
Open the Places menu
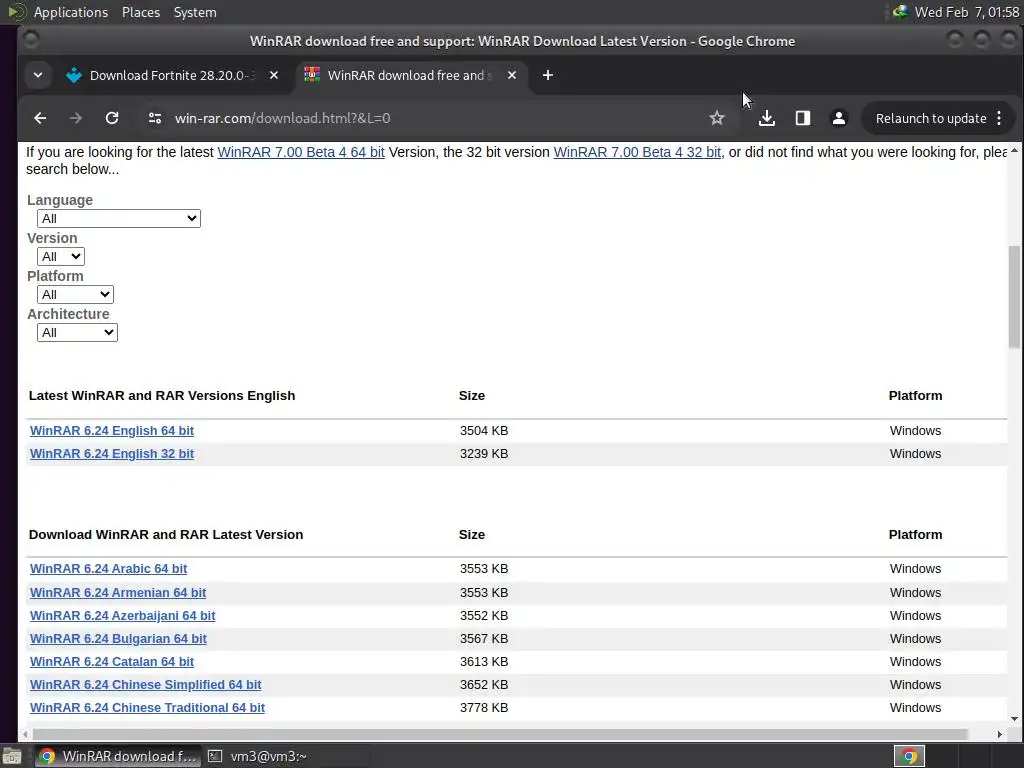tap(140, 12)
